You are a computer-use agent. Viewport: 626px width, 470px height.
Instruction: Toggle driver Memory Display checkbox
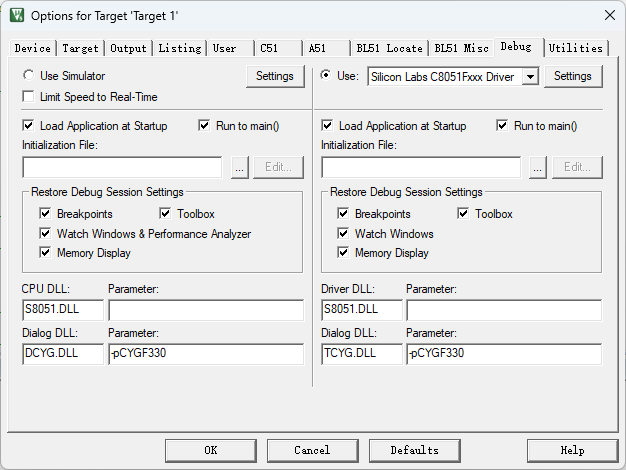[x=343, y=252]
